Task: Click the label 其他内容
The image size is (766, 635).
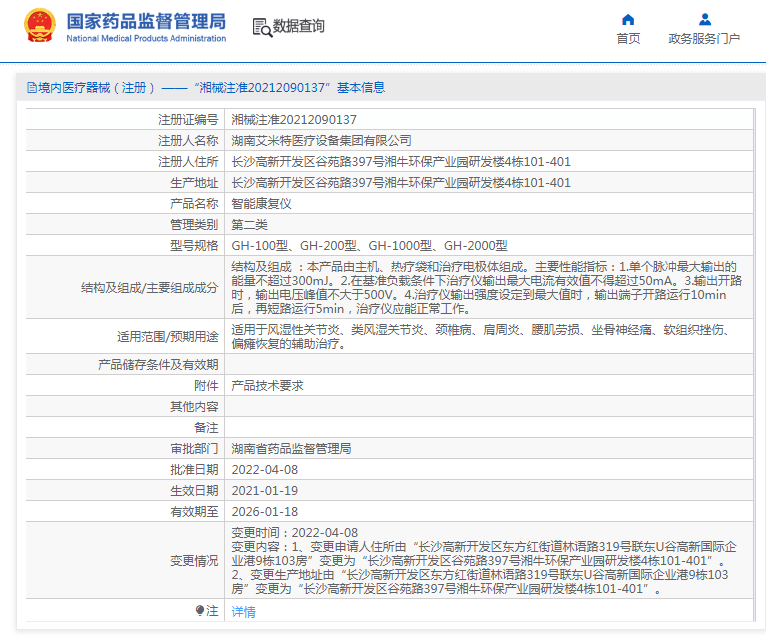Action: 194,407
